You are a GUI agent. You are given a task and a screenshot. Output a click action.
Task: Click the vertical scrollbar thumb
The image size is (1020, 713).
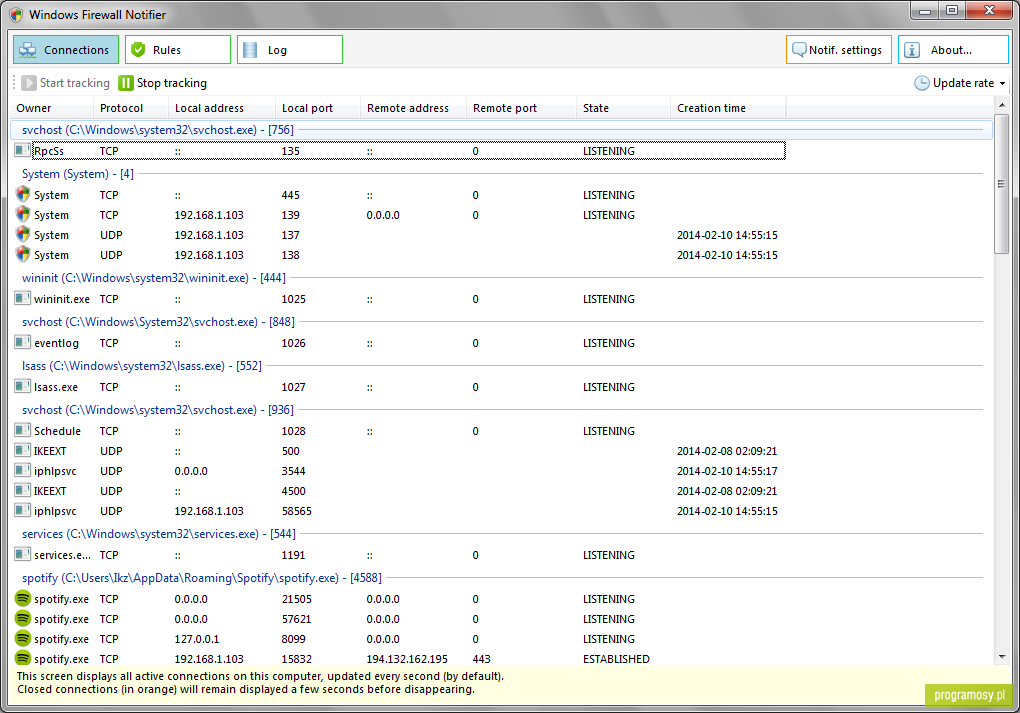click(x=1001, y=184)
